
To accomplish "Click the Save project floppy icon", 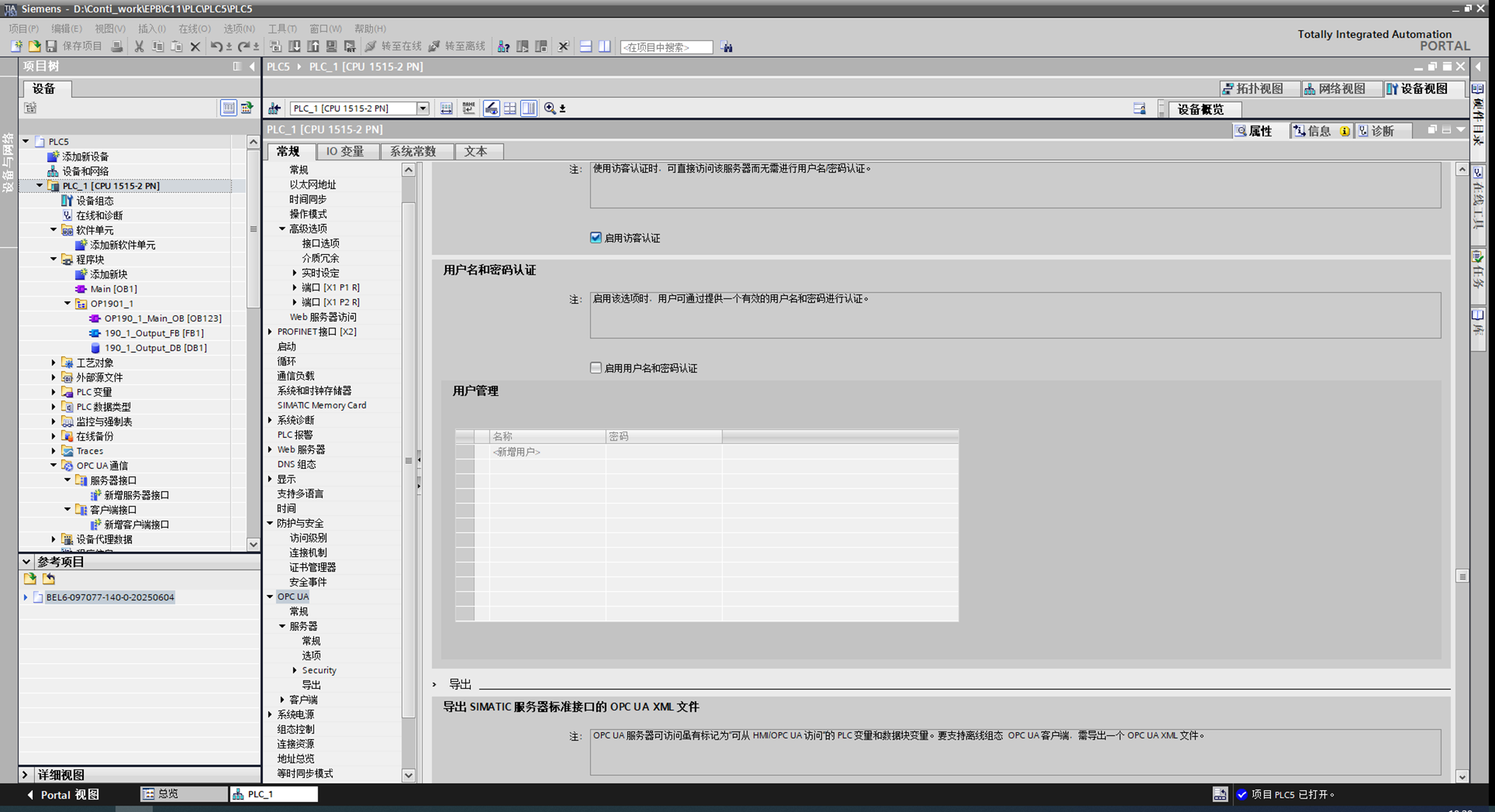I will [x=51, y=47].
